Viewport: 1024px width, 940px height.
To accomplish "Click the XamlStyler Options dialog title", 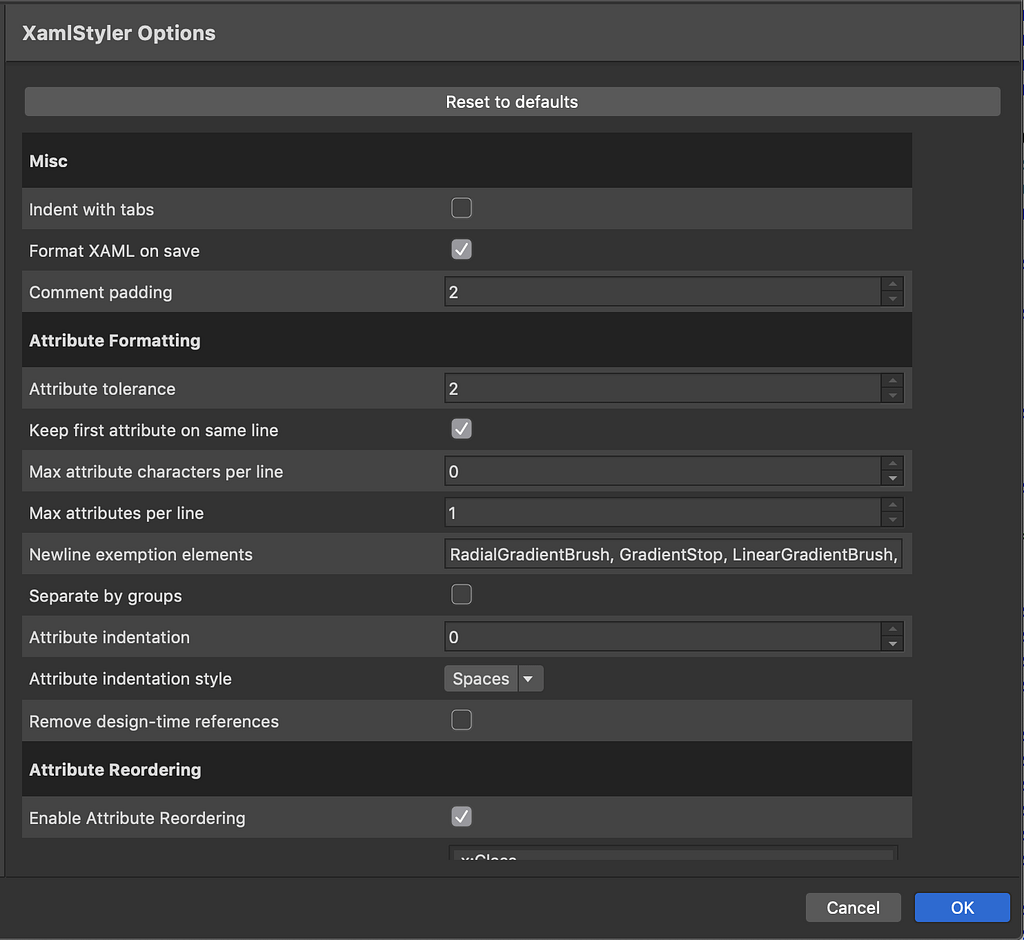I will point(119,33).
